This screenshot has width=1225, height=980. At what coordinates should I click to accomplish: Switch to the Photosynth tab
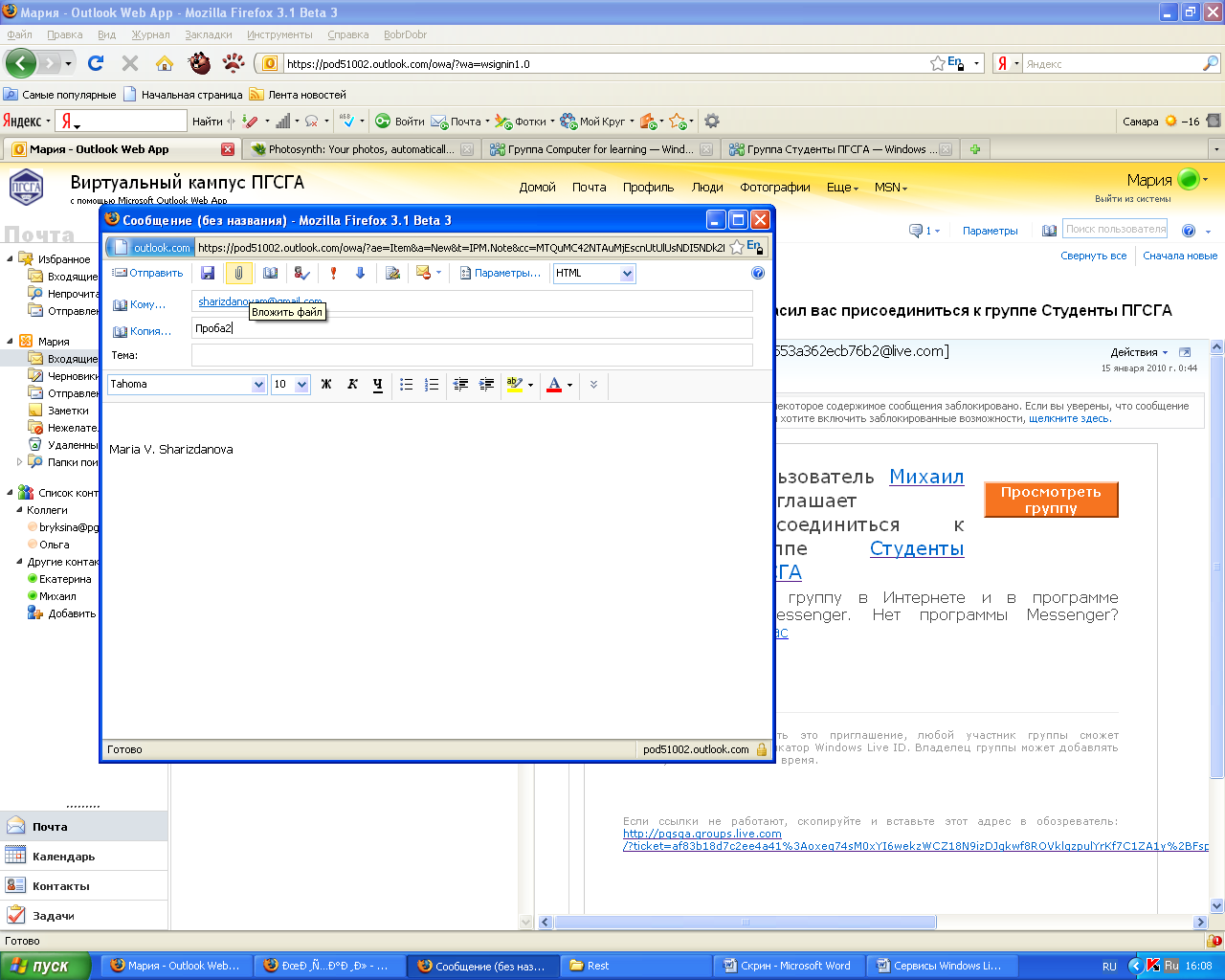361,149
